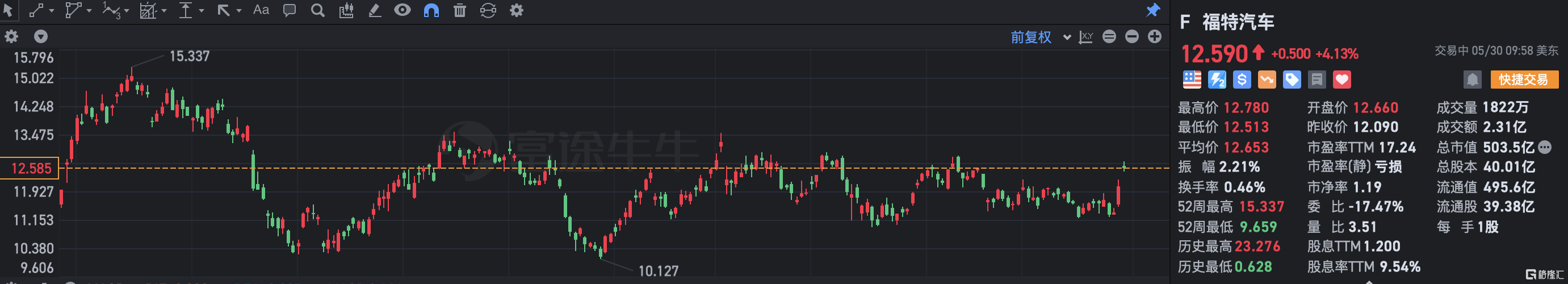Toggle the price alert bell icon
The image size is (1568, 284).
point(1473,80)
